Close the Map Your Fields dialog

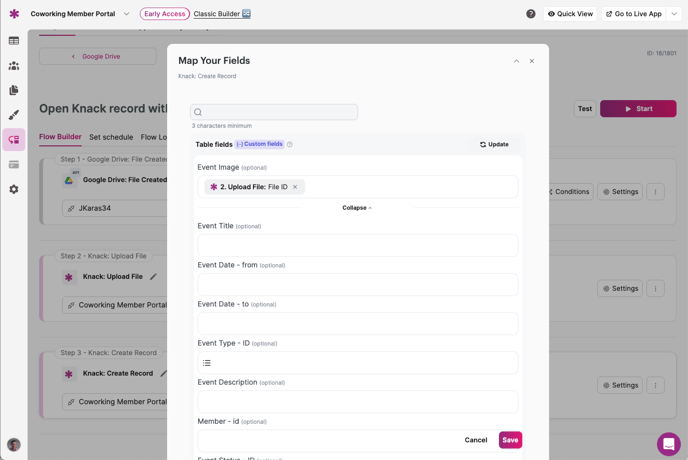(x=531, y=61)
